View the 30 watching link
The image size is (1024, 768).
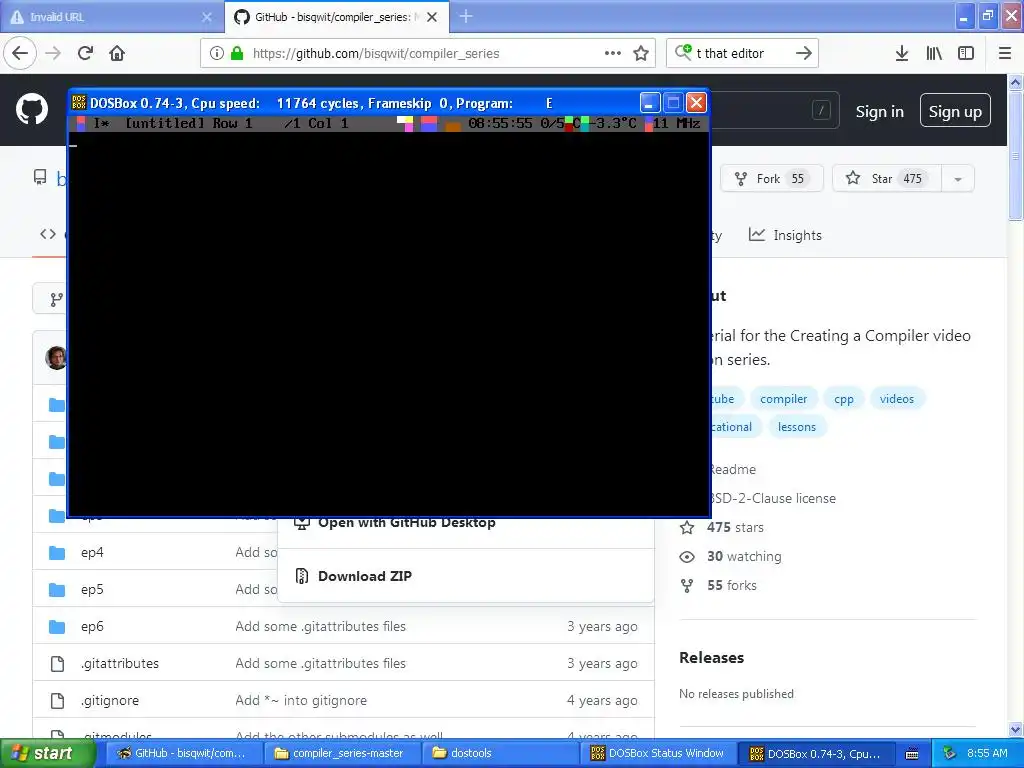click(x=744, y=556)
